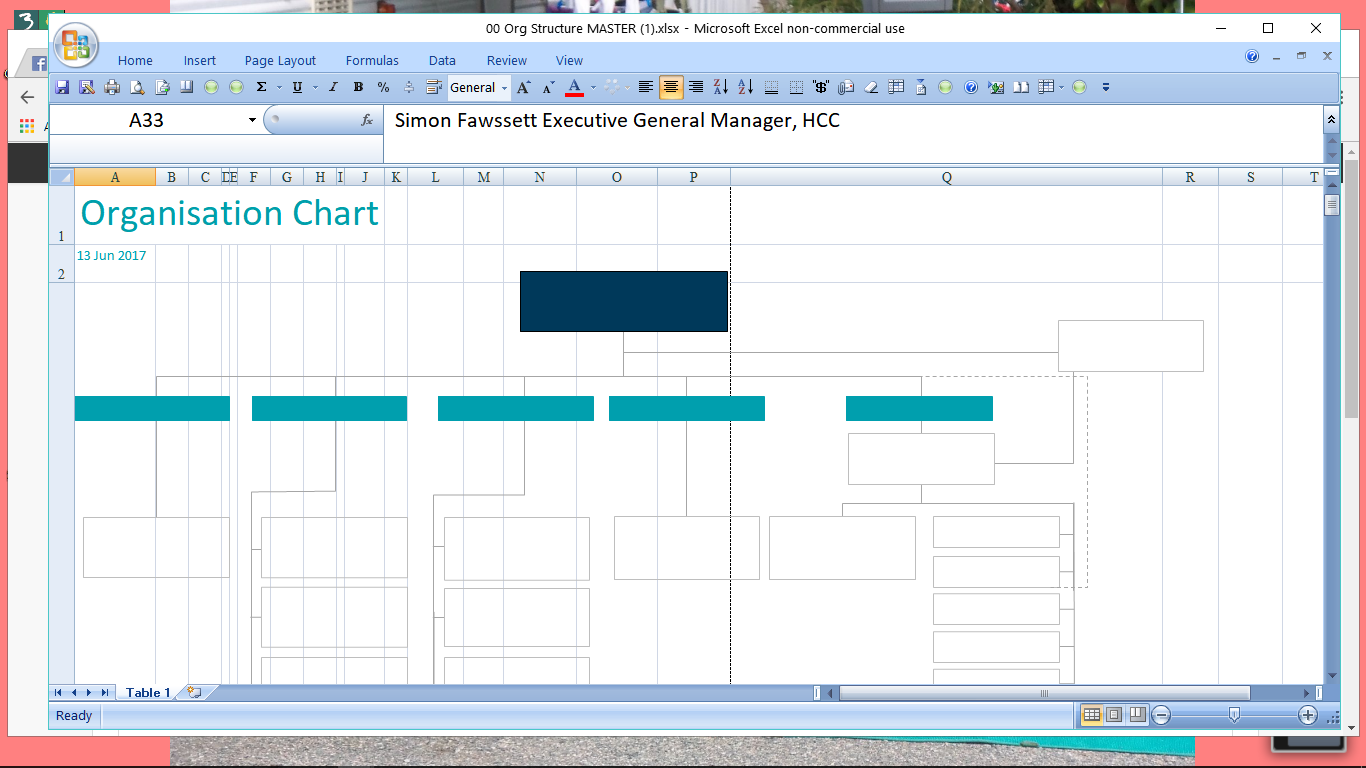Viewport: 1366px width, 768px height.
Task: Toggle bold formatting with the B button
Action: 358,88
